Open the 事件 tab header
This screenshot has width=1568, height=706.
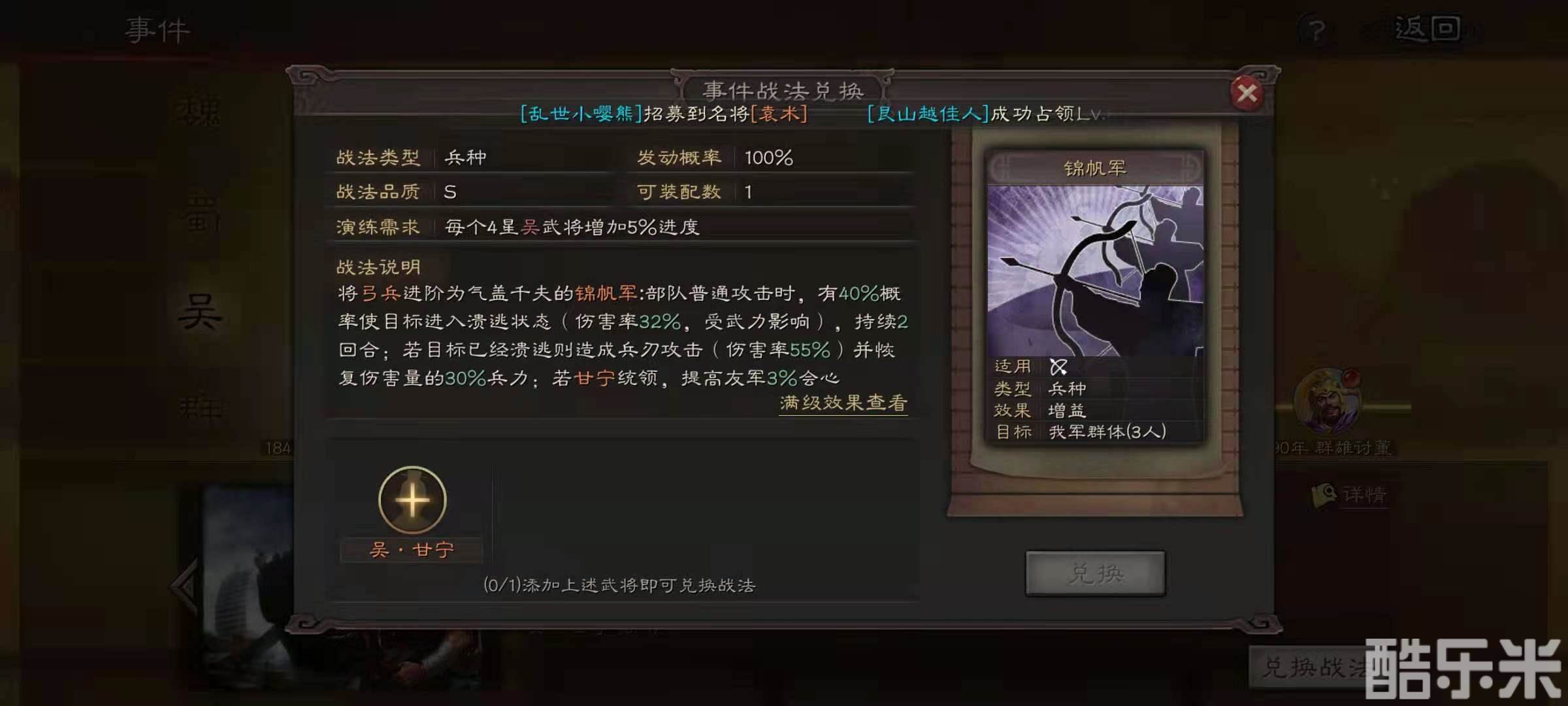pos(157,30)
